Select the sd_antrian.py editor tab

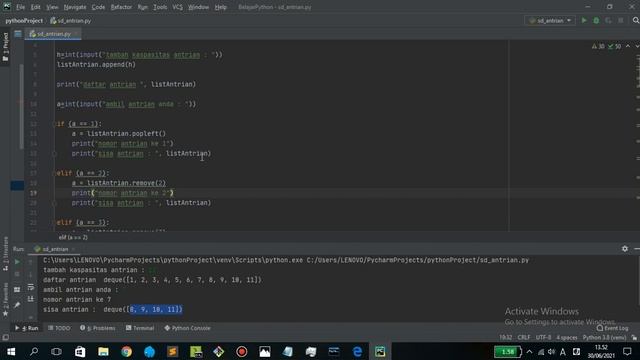[53, 34]
